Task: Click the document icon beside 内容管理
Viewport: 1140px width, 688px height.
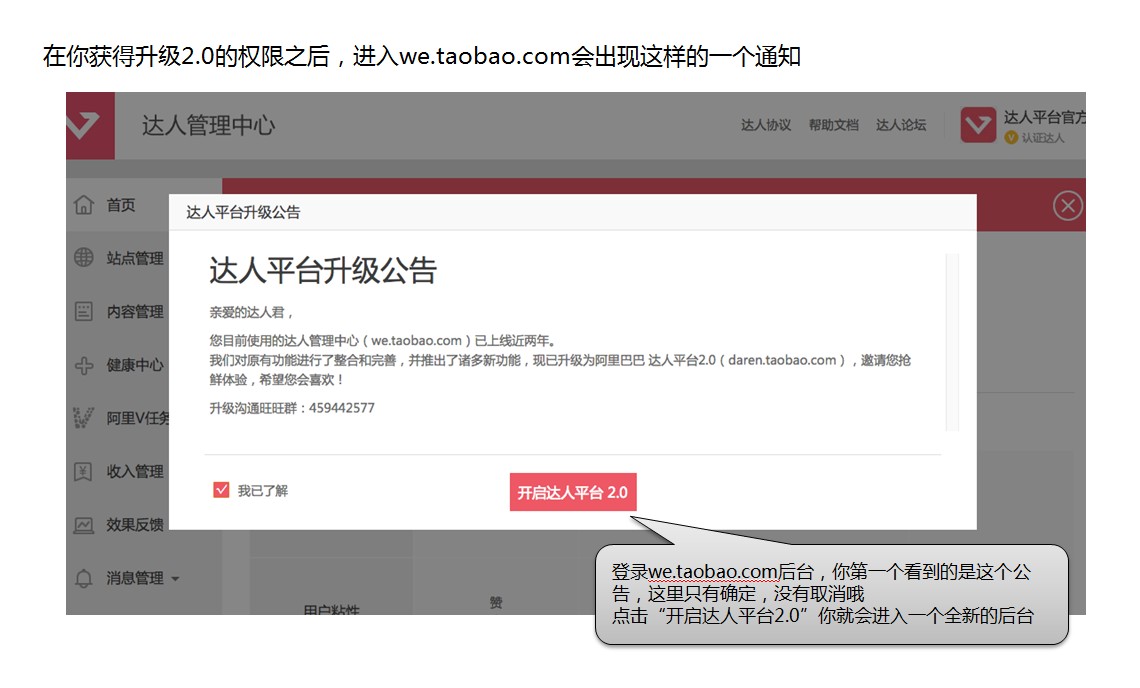Action: point(84,311)
